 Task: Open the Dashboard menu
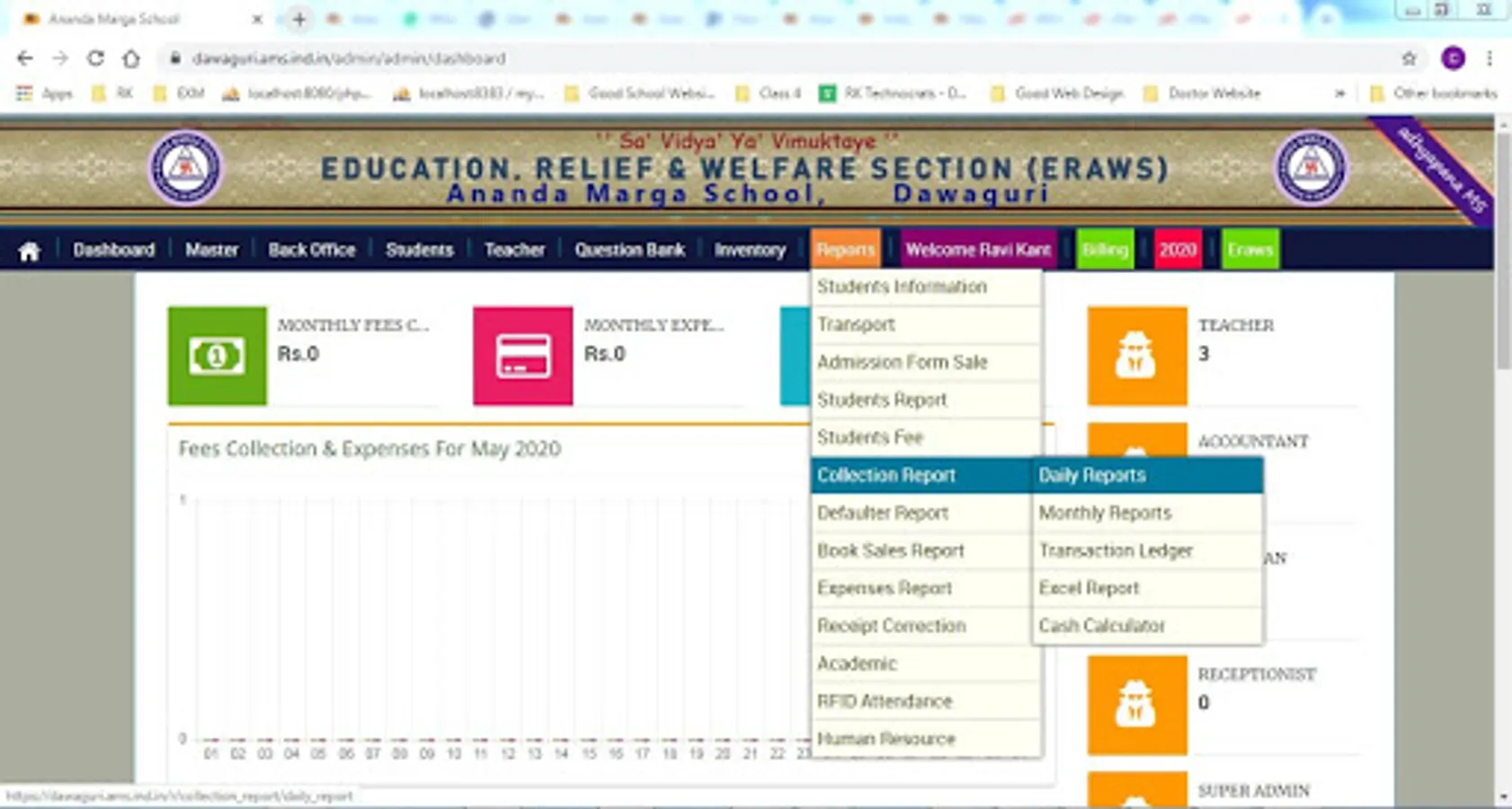[x=114, y=250]
